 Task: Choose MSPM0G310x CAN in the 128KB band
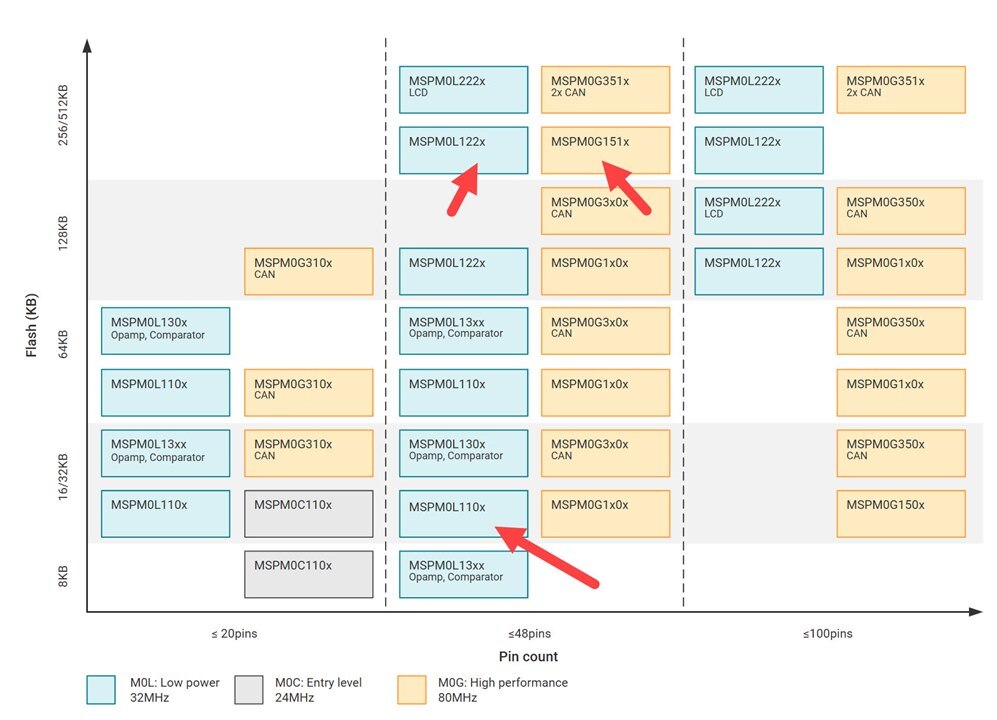click(308, 272)
